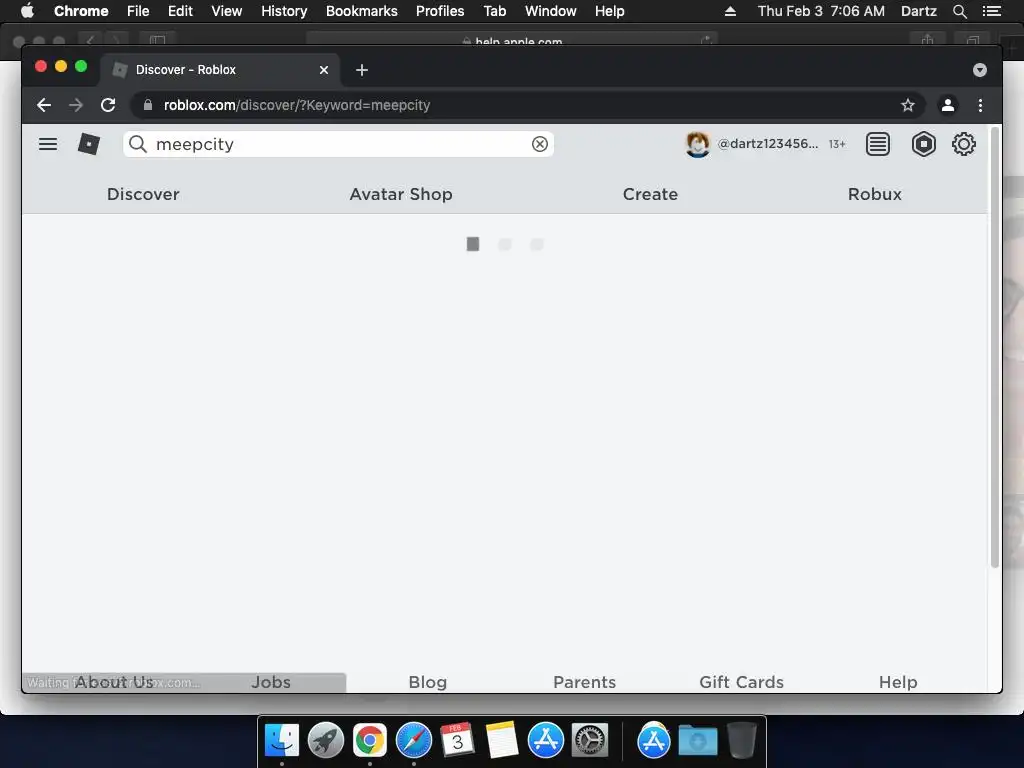Launch Launchpad from the Dock
This screenshot has height=768, width=1024.
325,741
